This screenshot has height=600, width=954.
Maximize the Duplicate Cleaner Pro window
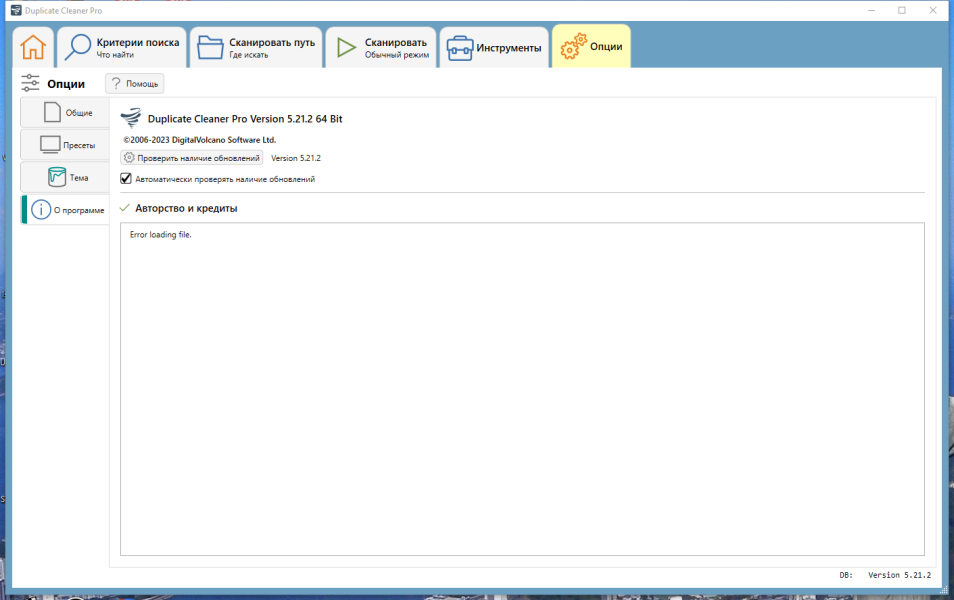[x=902, y=10]
